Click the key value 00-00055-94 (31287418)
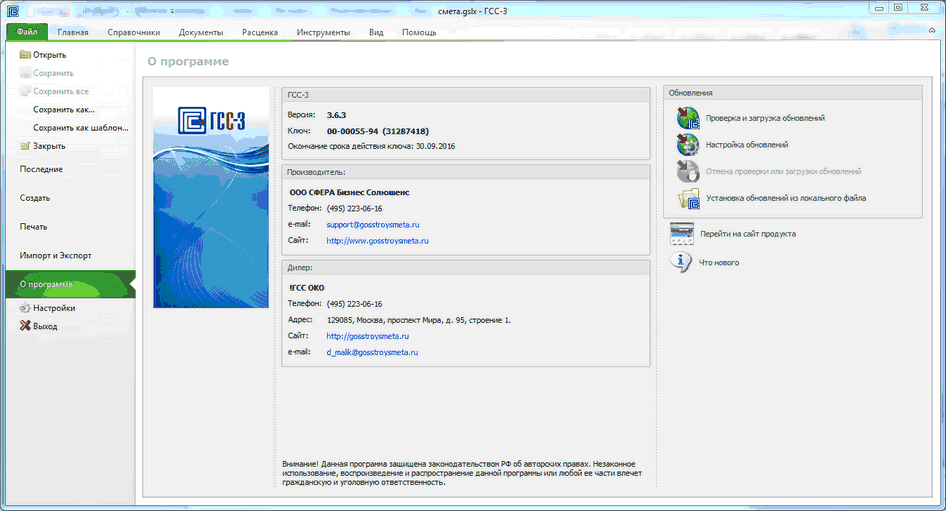 [378, 131]
